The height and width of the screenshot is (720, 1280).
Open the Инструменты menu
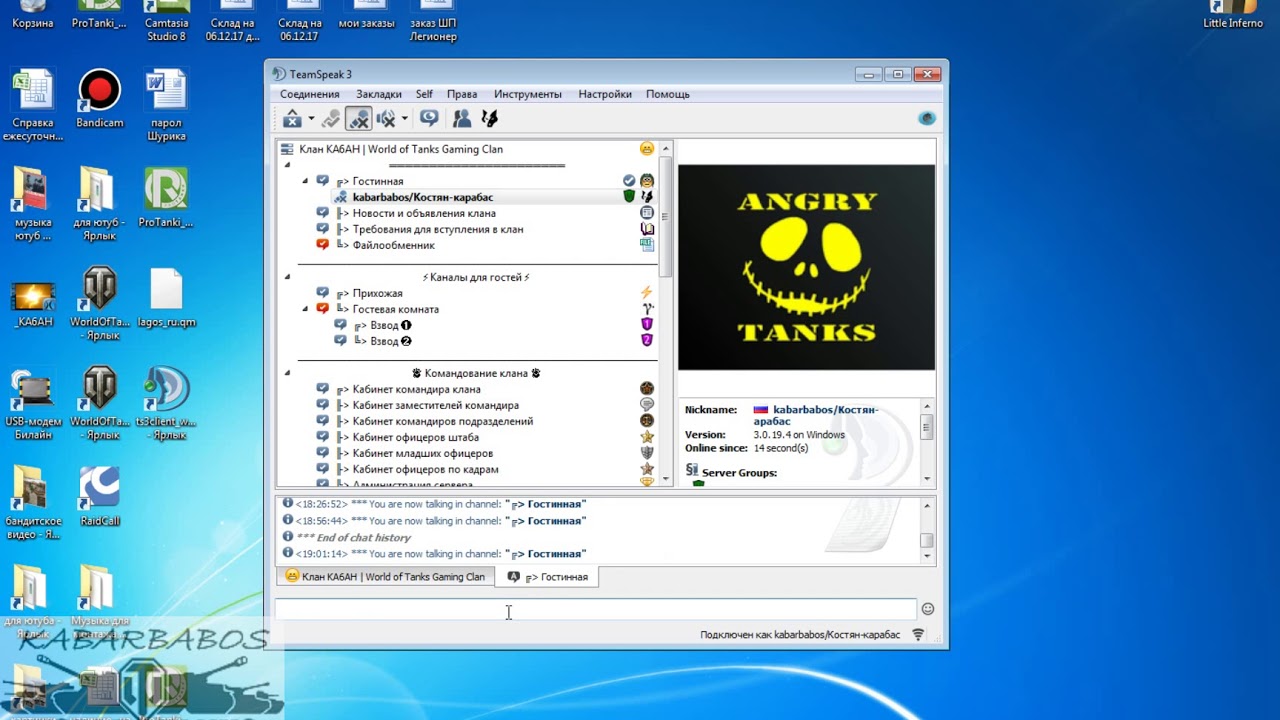(528, 94)
